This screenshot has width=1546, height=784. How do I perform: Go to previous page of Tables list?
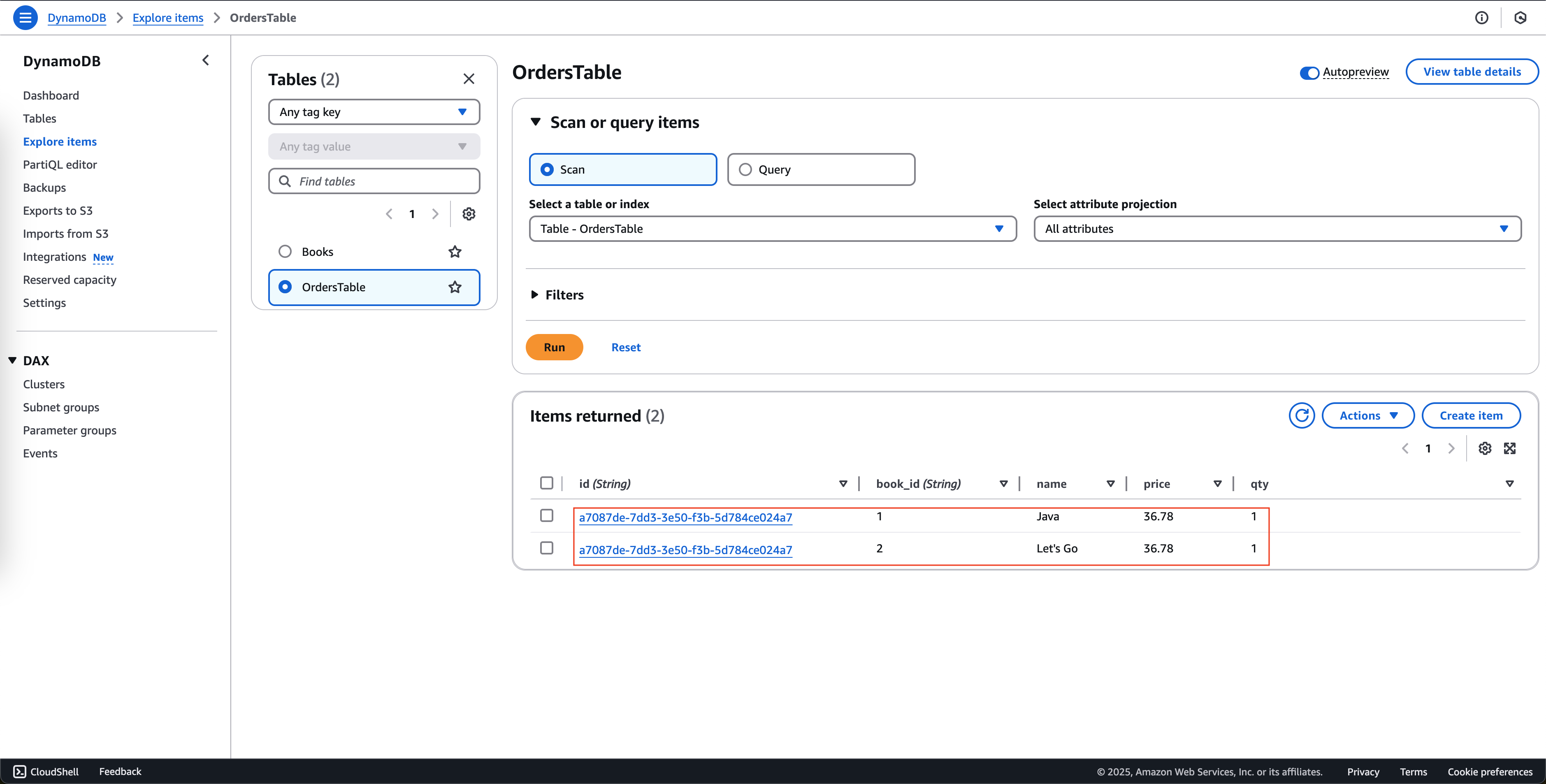coord(389,213)
